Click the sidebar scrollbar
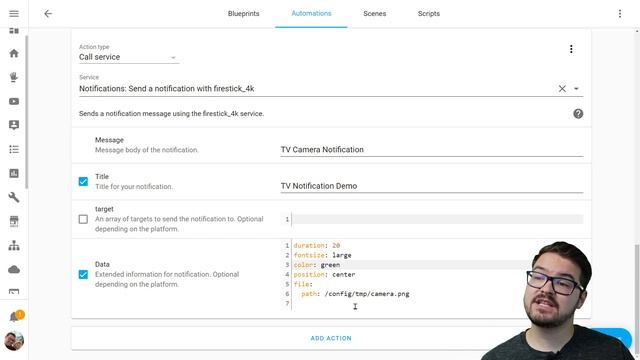Screen dimensions: 640x360 click(x=27, y=112)
